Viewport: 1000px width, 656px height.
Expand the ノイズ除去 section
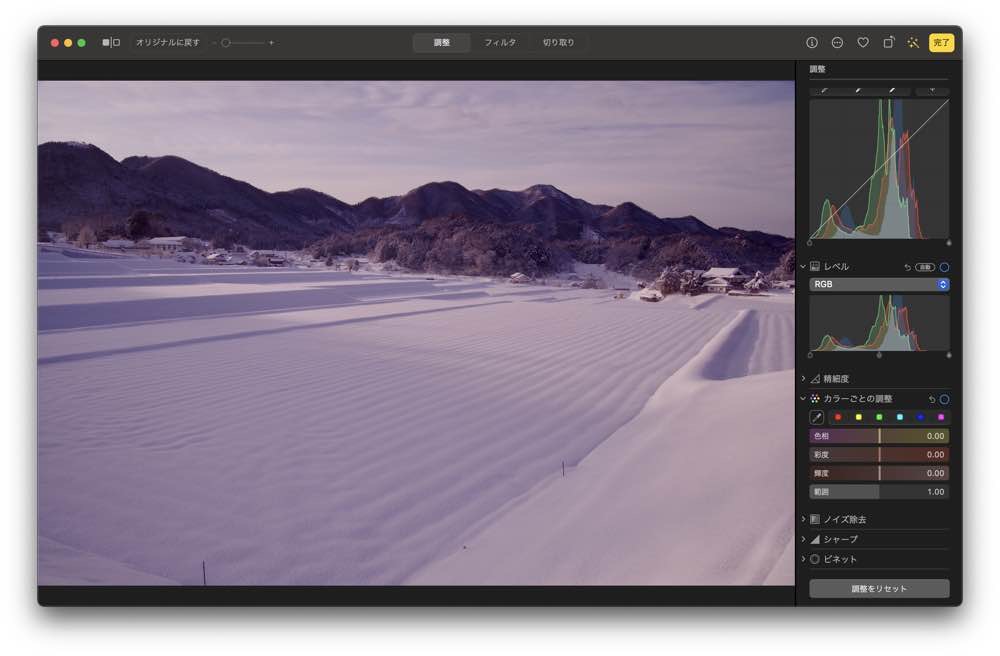point(803,520)
